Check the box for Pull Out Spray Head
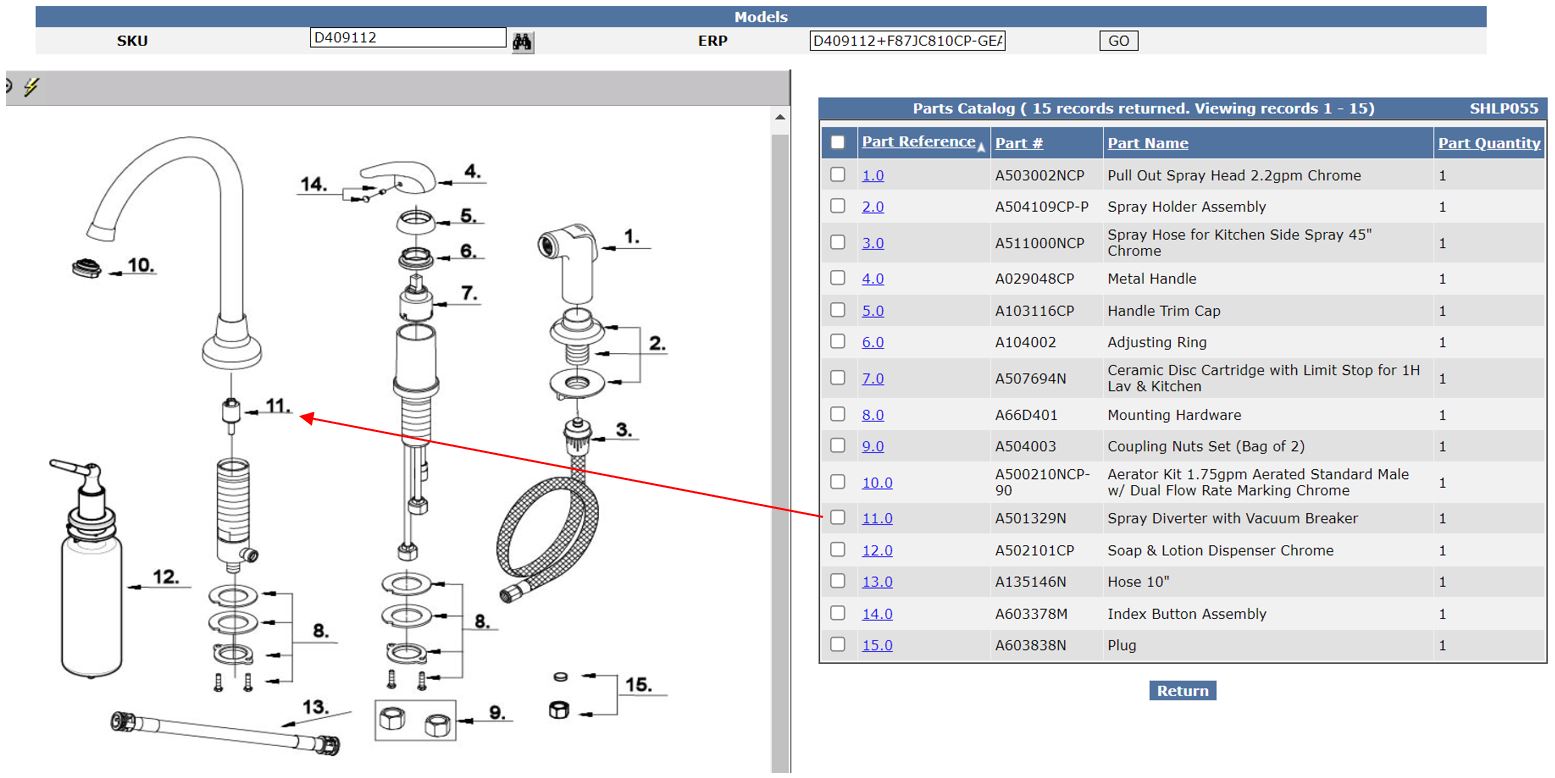 838,175
